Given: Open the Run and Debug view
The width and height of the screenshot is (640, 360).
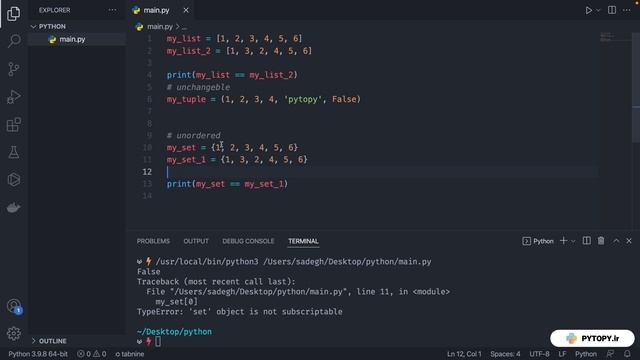Looking at the screenshot, I should click(x=13, y=97).
